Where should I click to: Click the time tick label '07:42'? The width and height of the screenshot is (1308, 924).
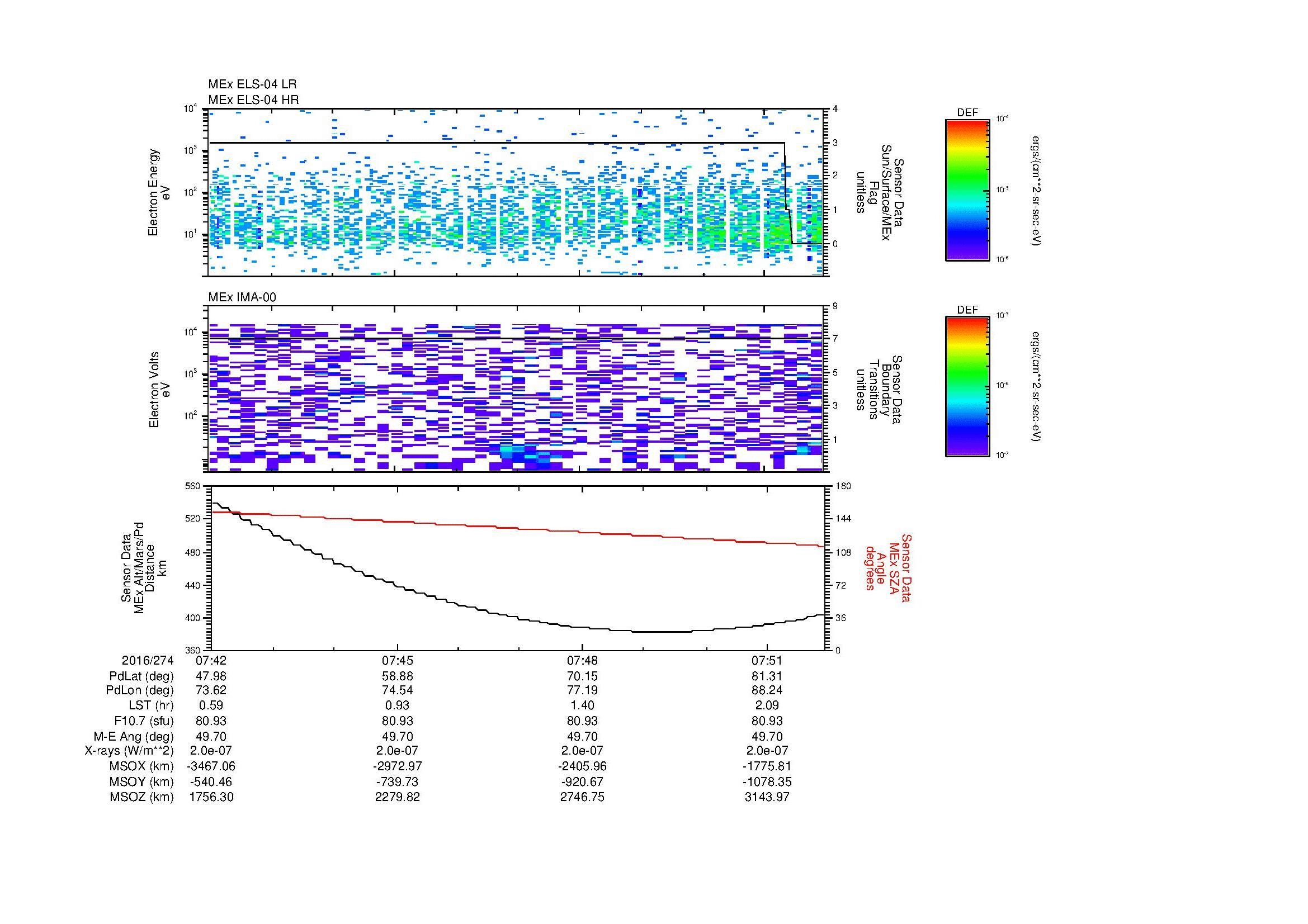[x=211, y=660]
